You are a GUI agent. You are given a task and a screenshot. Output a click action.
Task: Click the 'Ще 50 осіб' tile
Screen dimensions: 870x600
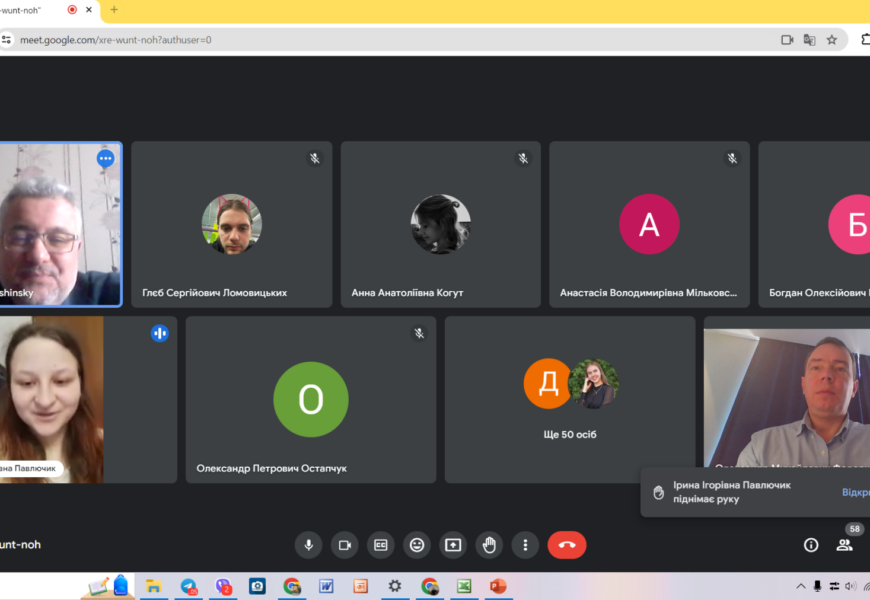tap(570, 400)
